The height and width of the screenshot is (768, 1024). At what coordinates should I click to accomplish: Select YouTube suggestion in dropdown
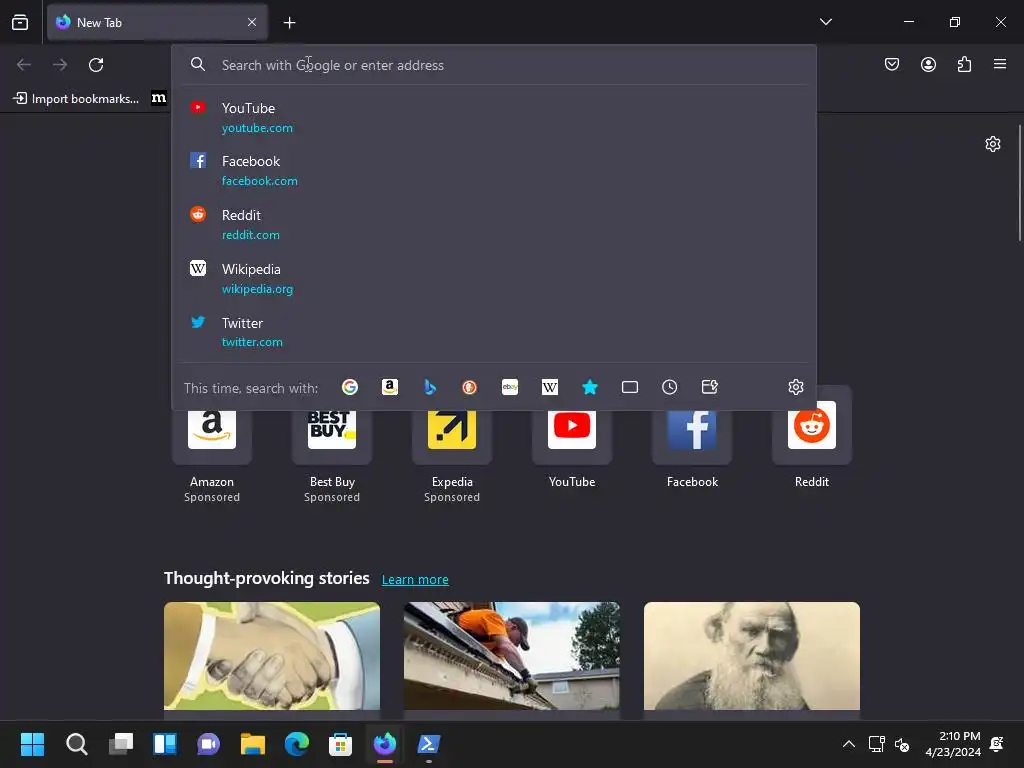tap(494, 118)
